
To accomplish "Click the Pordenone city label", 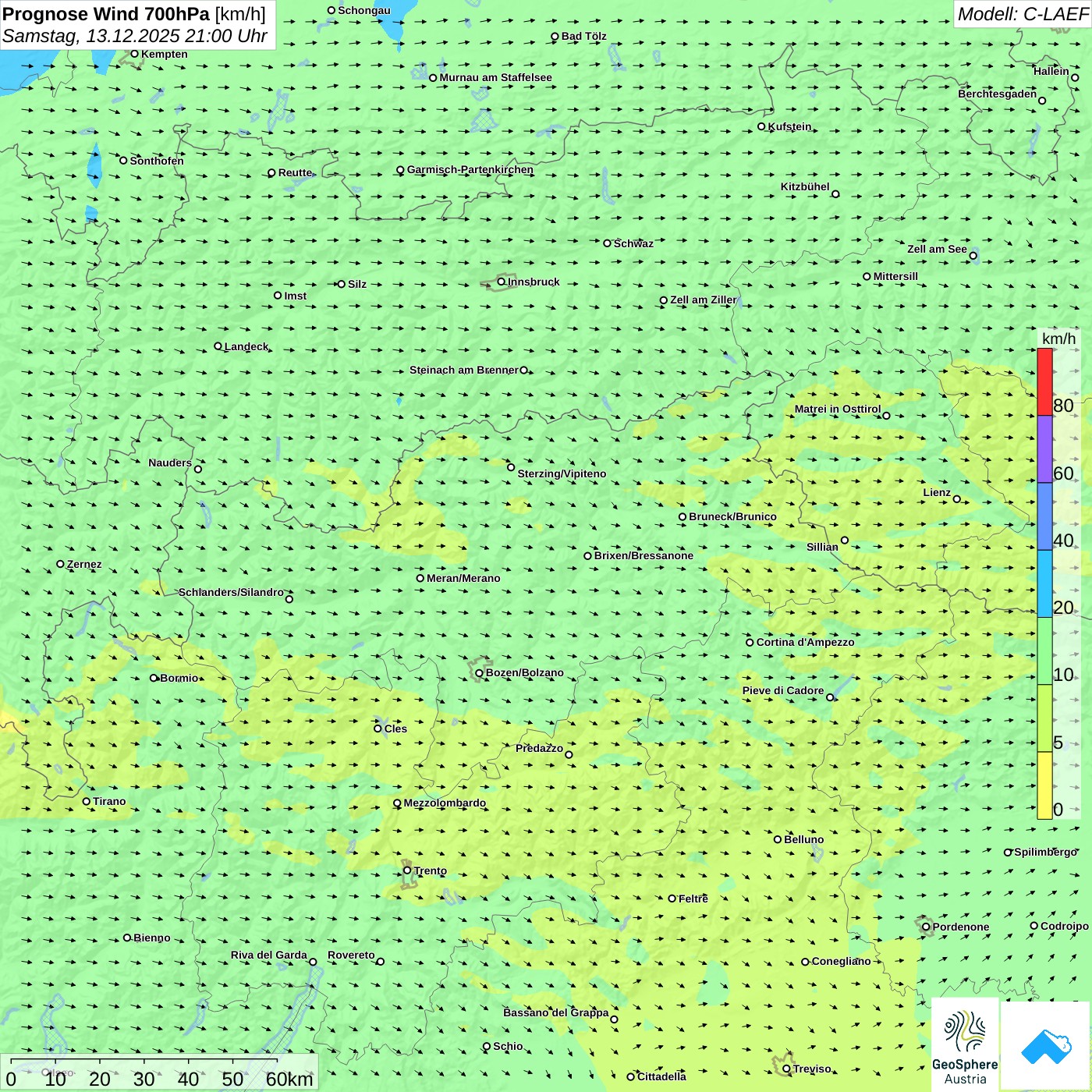I will 961,927.
